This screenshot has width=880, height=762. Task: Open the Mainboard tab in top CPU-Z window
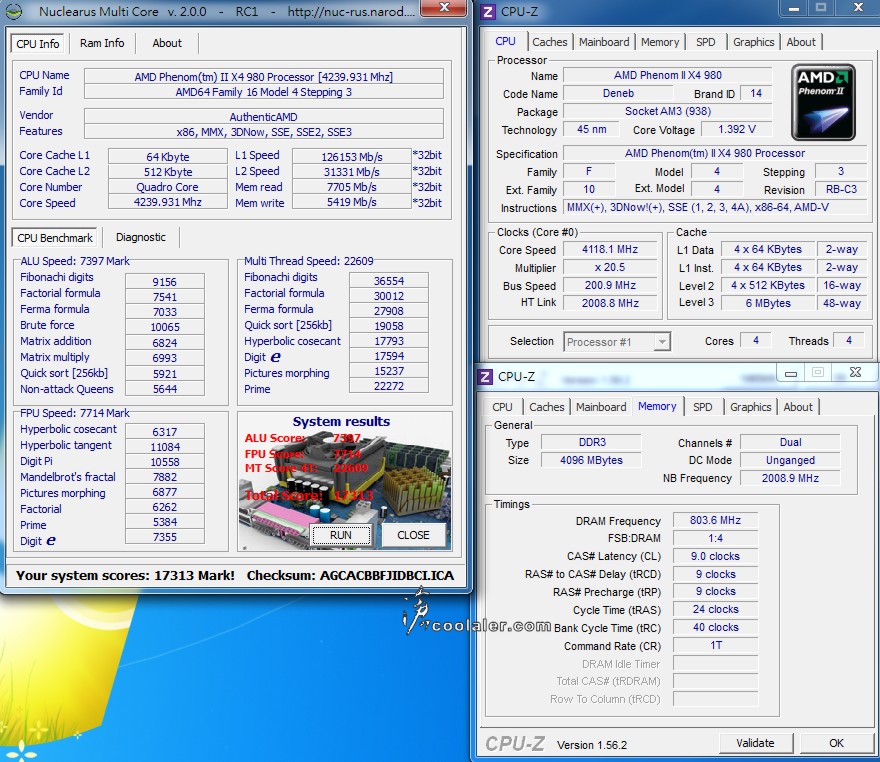(x=604, y=42)
